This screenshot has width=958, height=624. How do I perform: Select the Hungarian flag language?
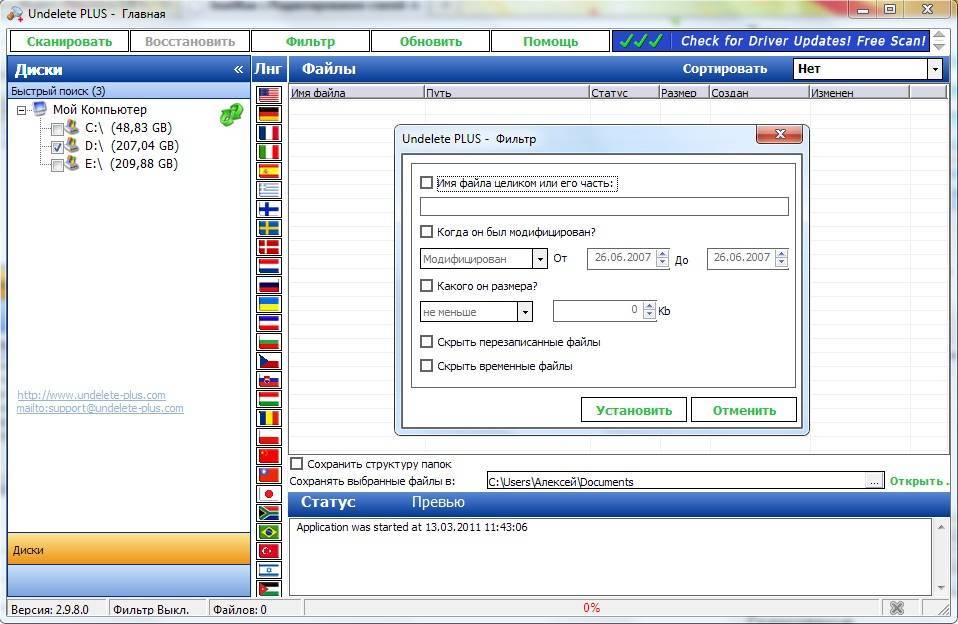click(269, 398)
